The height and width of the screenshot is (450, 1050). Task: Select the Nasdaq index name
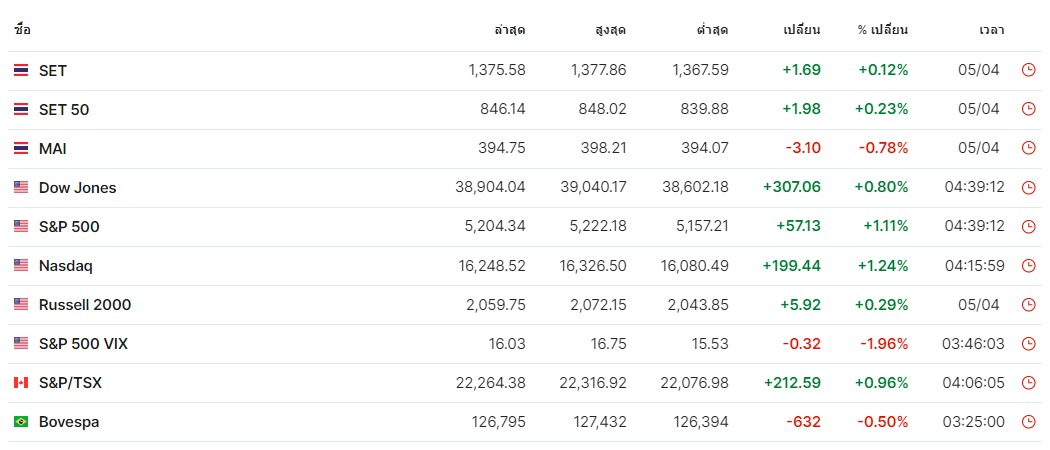(66, 266)
